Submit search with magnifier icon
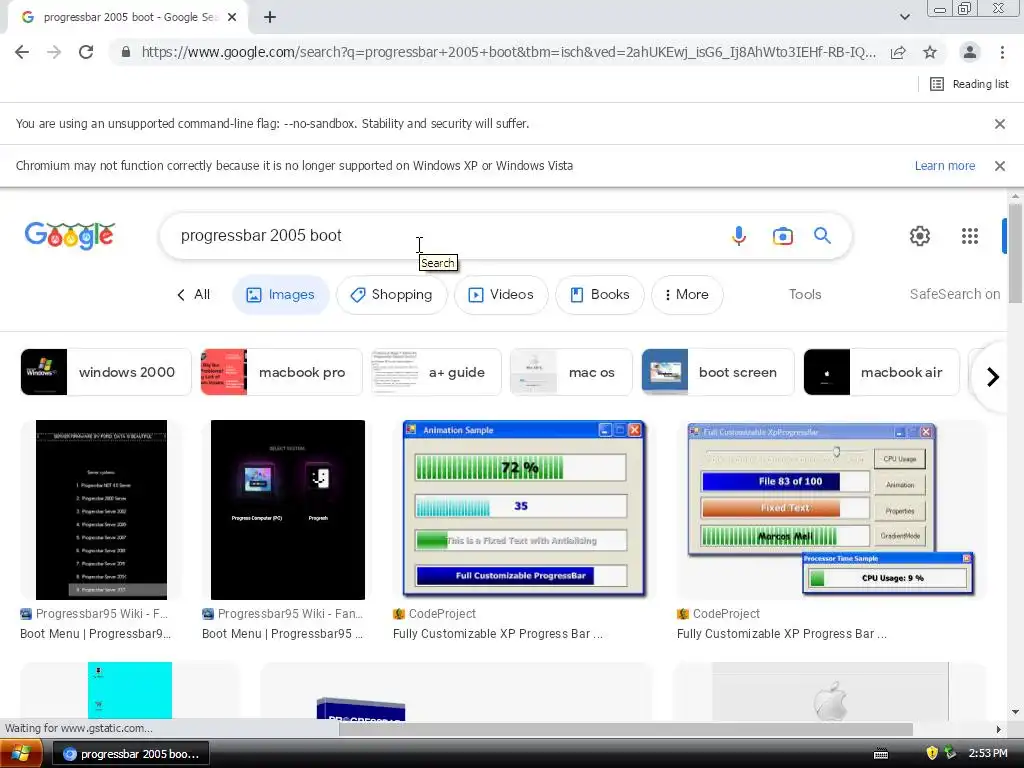The width and height of the screenshot is (1024, 768). (822, 236)
